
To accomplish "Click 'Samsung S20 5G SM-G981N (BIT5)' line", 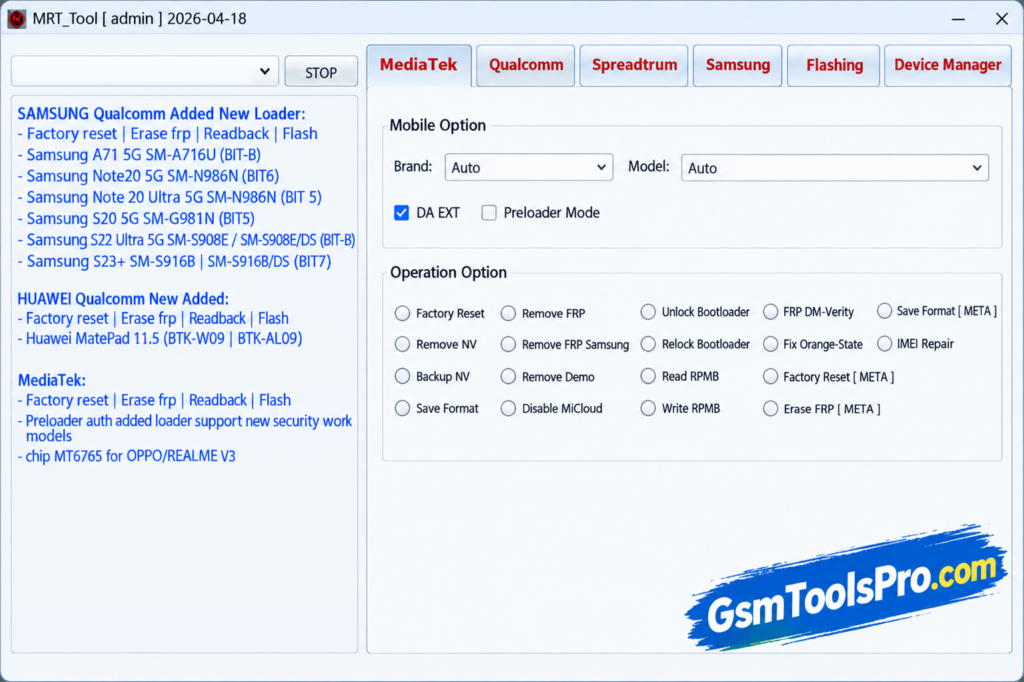I will coord(136,219).
